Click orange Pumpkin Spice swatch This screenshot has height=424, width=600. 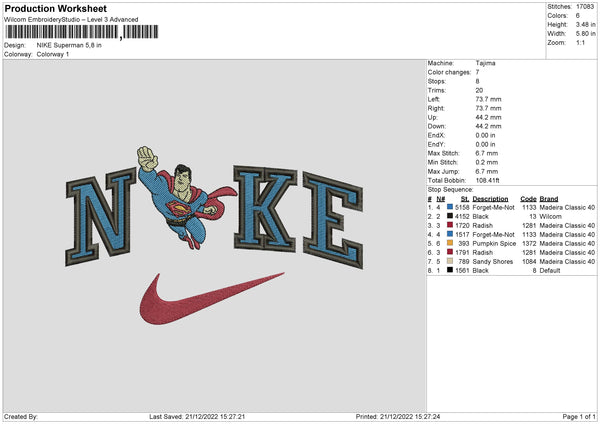coord(450,243)
